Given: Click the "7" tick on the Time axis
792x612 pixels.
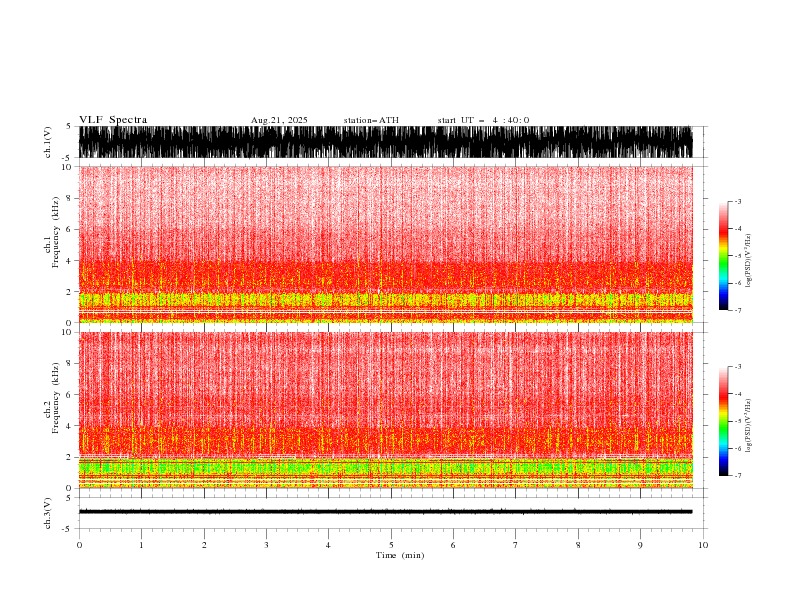Looking at the screenshot, I should point(516,545).
